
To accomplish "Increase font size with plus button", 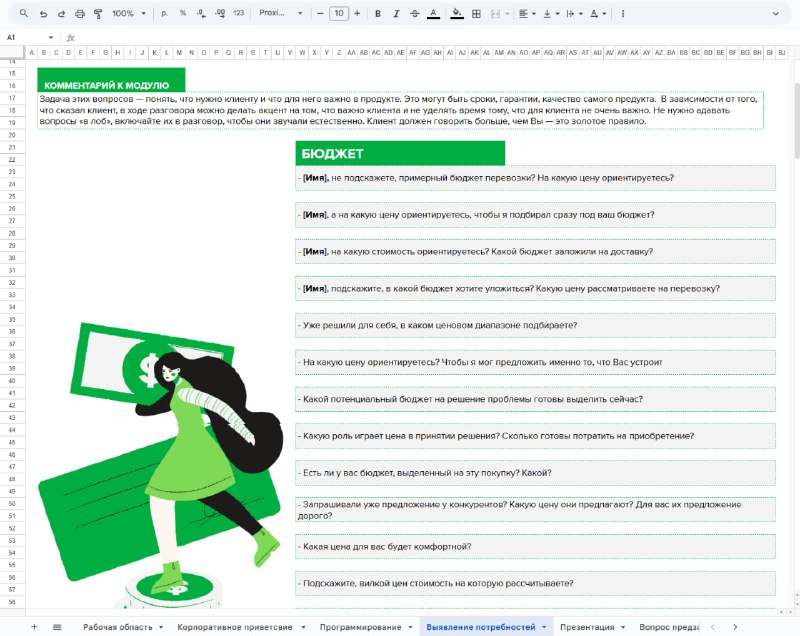I will (357, 14).
